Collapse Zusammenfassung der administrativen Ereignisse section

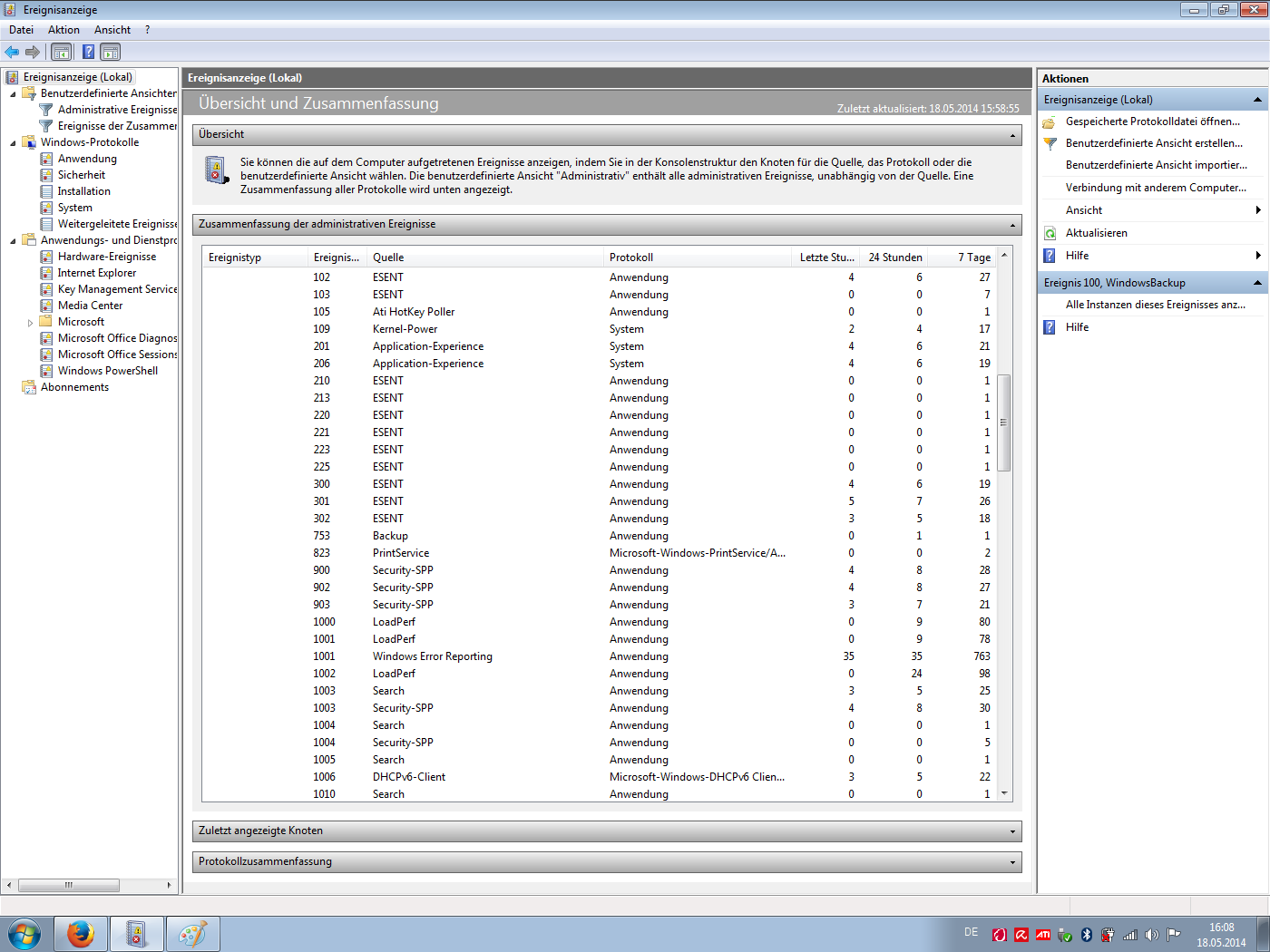(x=1012, y=225)
